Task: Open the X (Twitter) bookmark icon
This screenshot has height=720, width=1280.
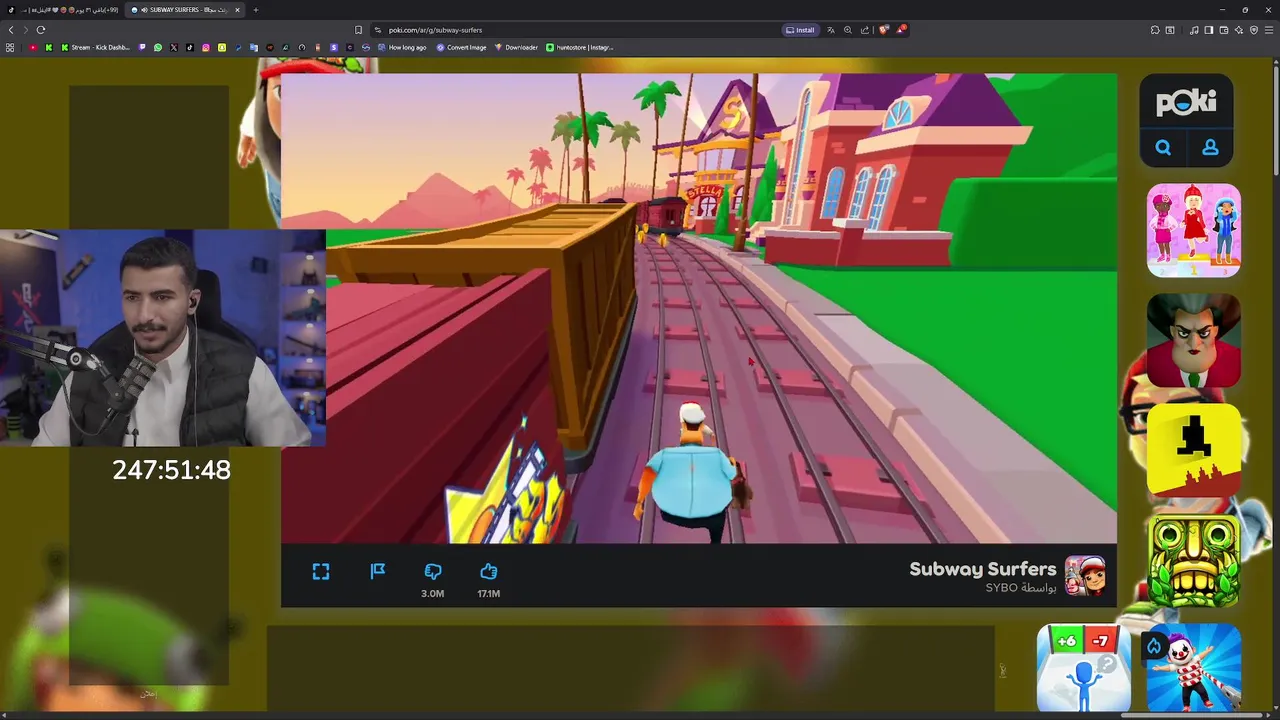Action: tap(174, 47)
